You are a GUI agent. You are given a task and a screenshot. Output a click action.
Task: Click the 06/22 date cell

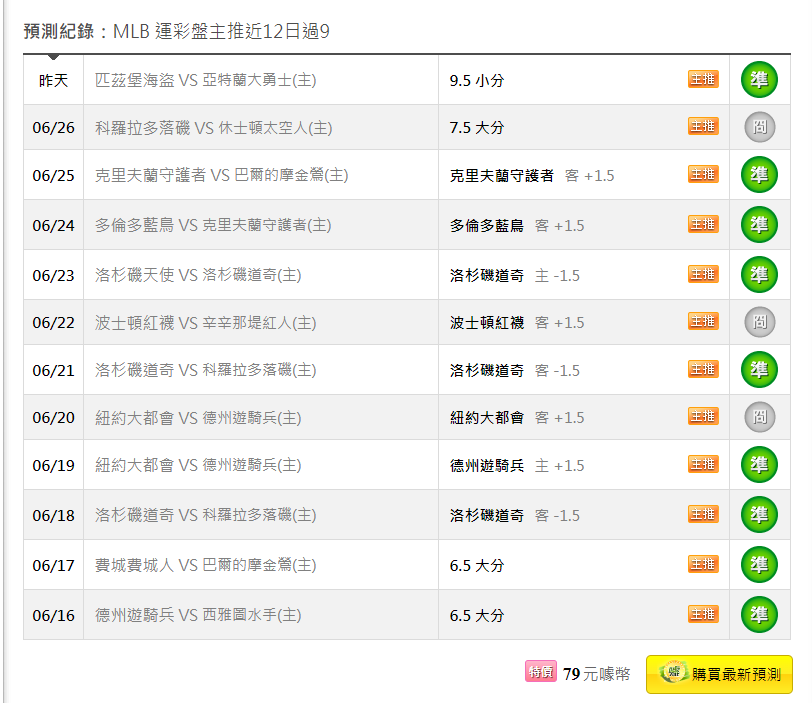click(53, 323)
